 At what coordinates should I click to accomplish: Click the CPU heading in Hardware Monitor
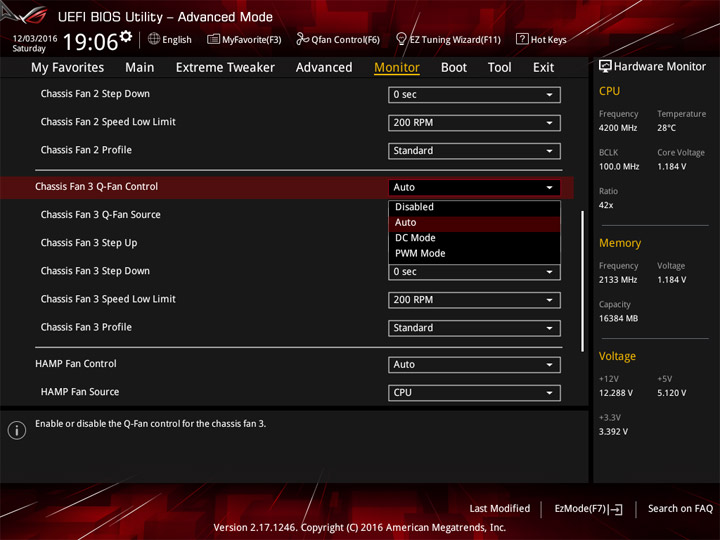tap(609, 91)
